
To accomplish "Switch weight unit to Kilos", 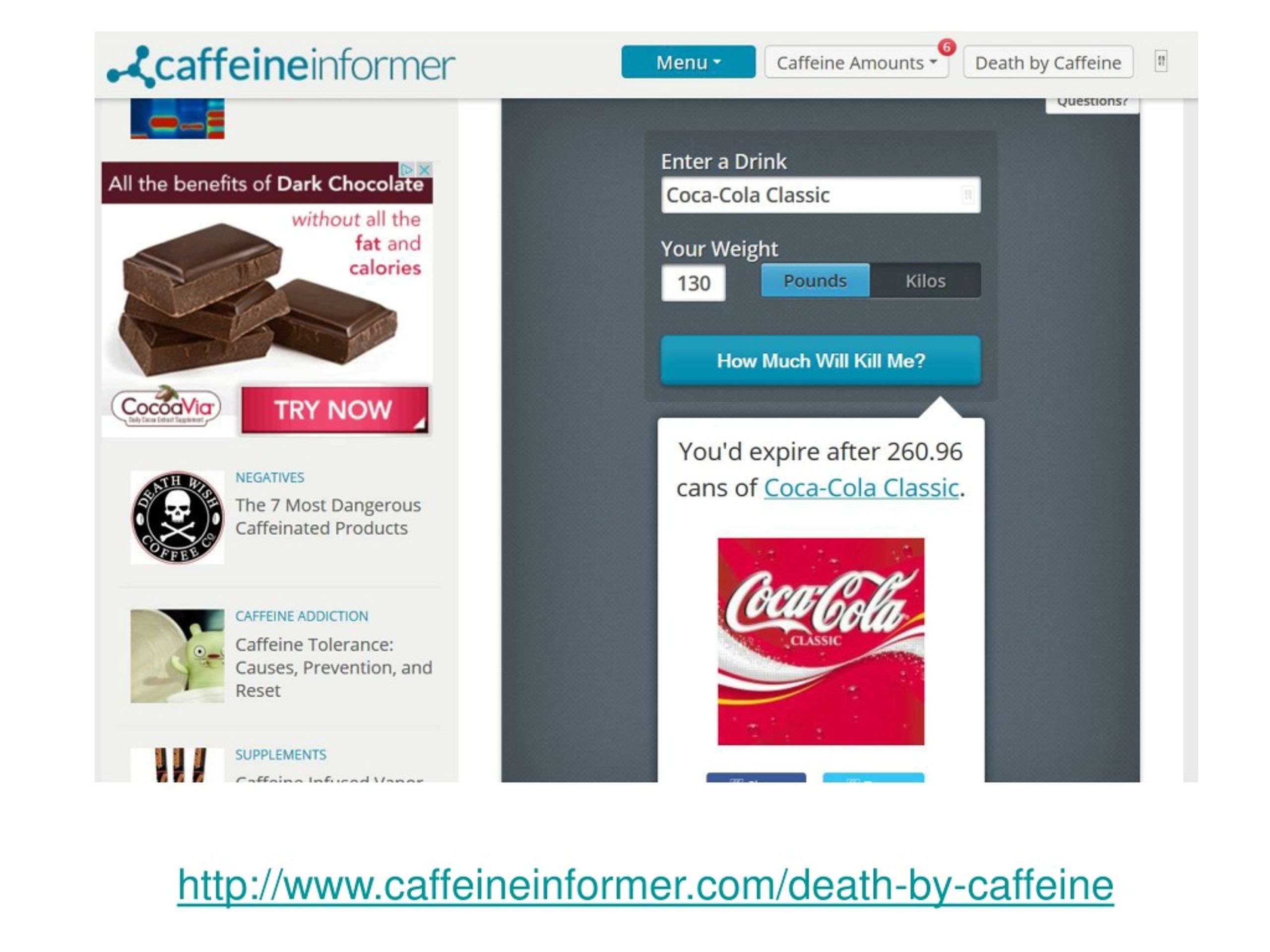I will tap(926, 281).
